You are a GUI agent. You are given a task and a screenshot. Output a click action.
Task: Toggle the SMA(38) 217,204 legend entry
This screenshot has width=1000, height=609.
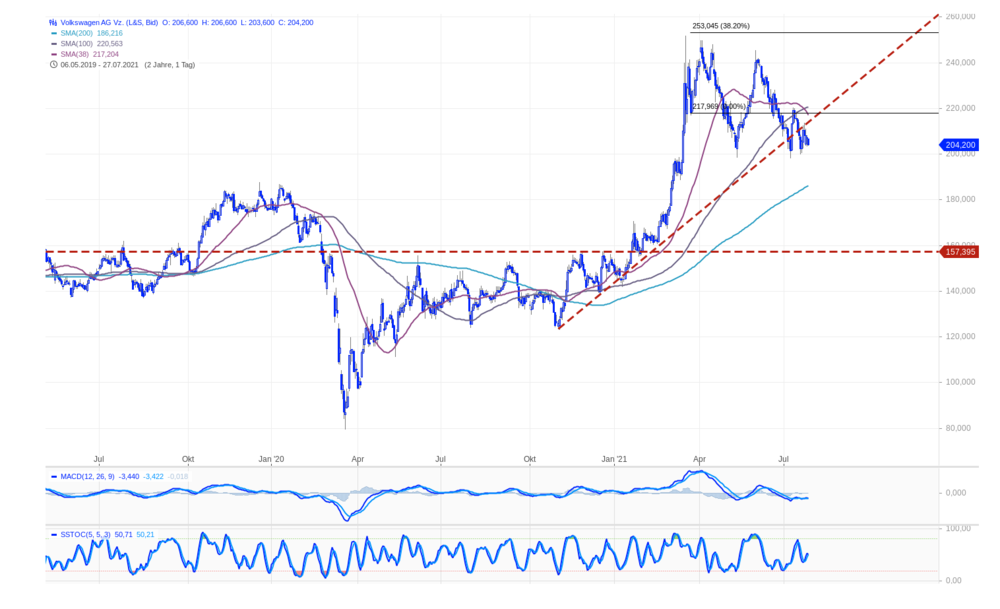[89, 55]
